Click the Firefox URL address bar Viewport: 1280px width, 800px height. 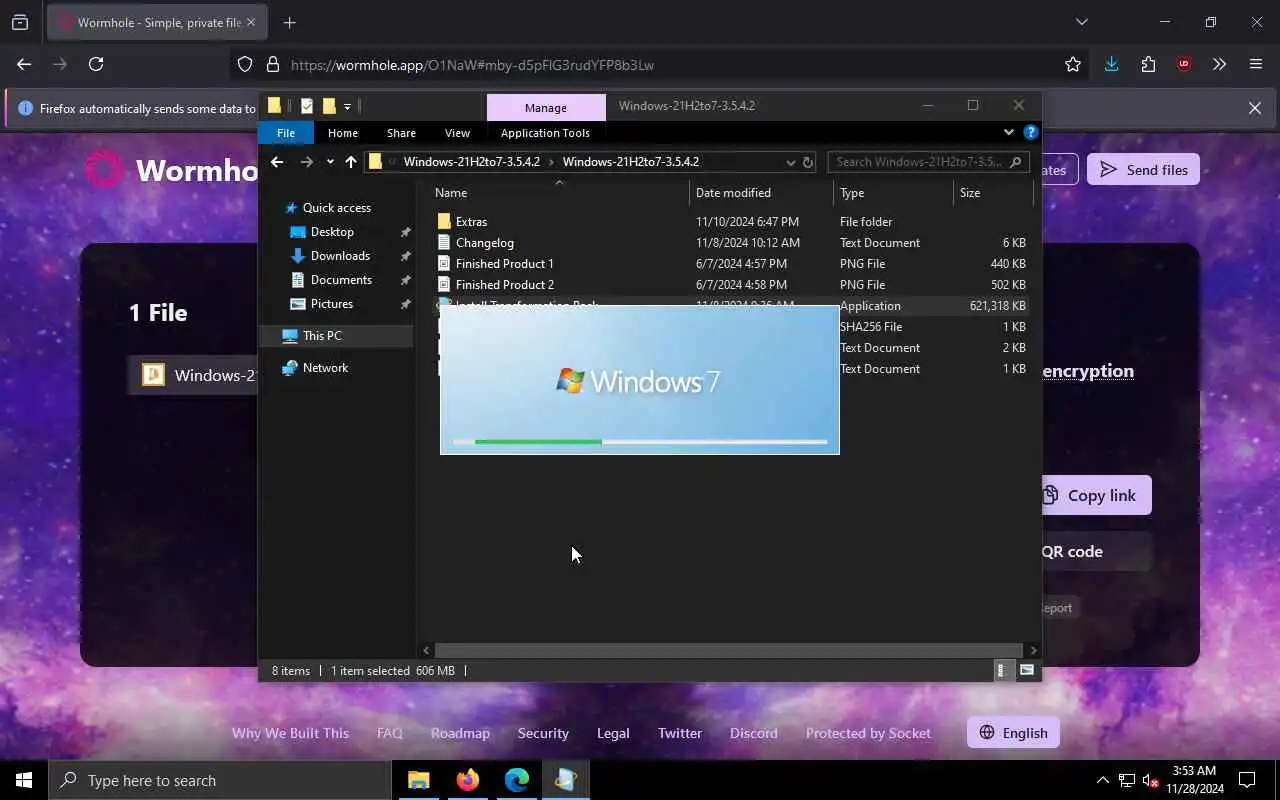[x=660, y=65]
